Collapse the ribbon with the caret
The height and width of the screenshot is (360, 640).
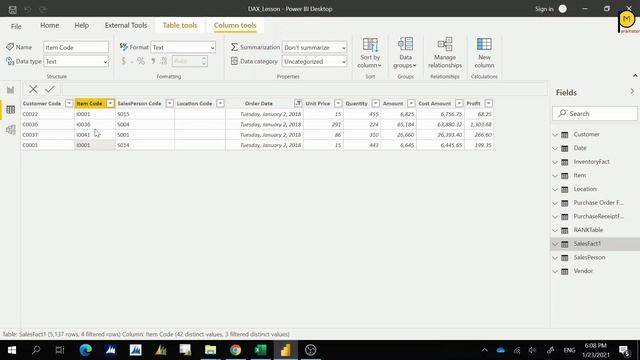click(635, 76)
